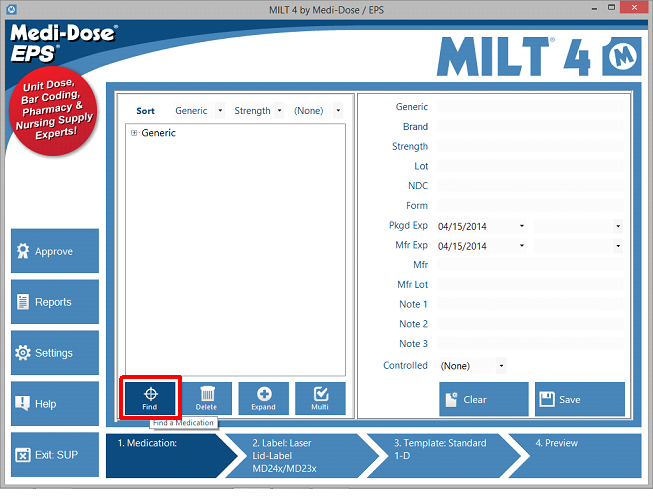Click the Clear page icon
653x502 pixels.
[x=451, y=399]
